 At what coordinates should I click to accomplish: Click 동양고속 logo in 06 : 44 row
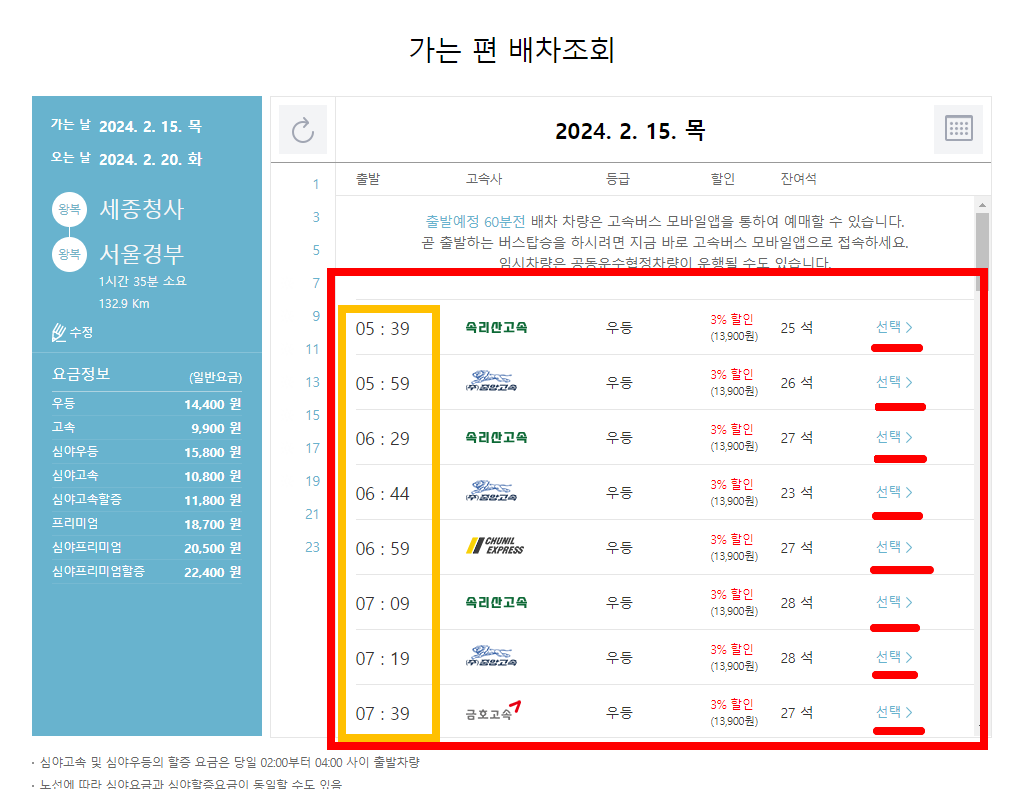tap(491, 491)
